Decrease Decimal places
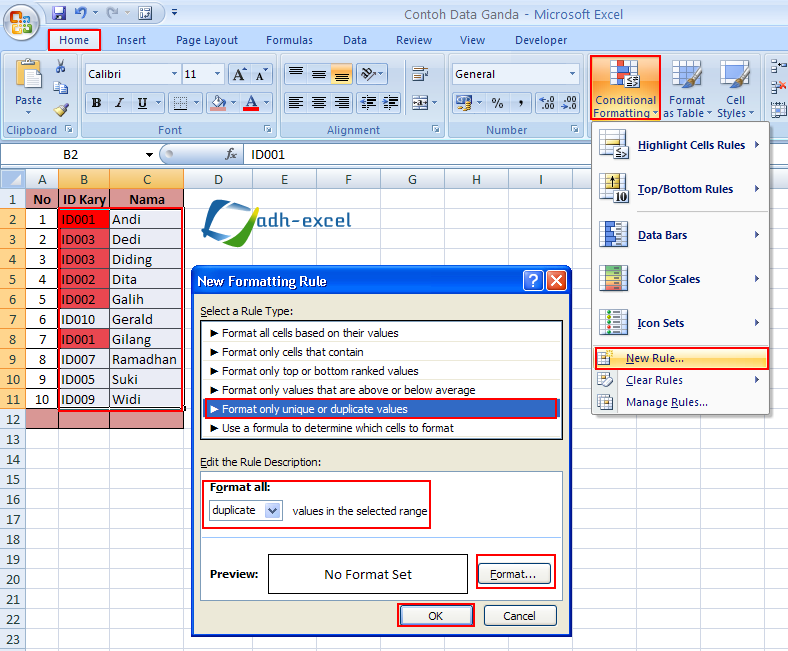Image resolution: width=788 pixels, height=651 pixels. tap(569, 103)
